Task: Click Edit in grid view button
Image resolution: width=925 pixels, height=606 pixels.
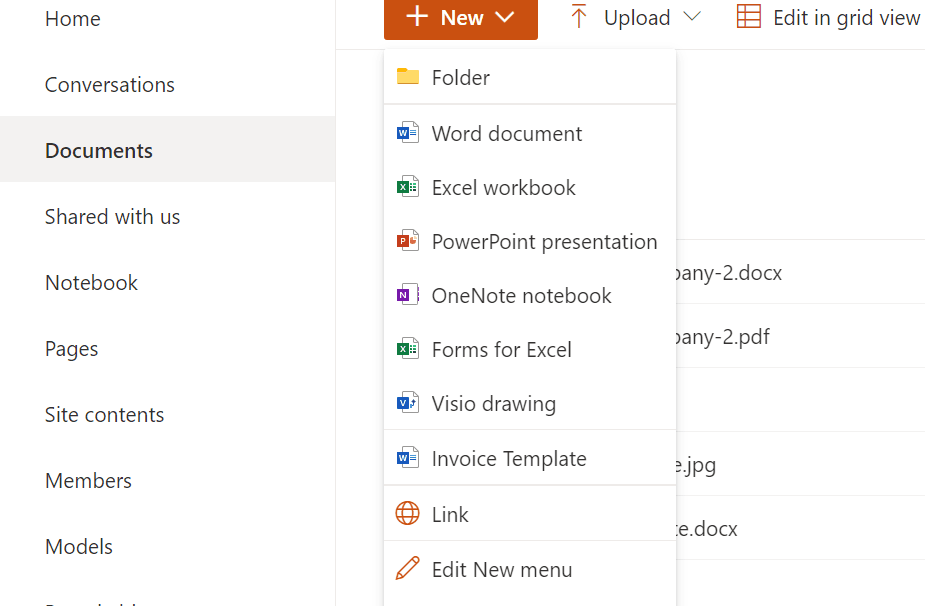Action: (829, 18)
